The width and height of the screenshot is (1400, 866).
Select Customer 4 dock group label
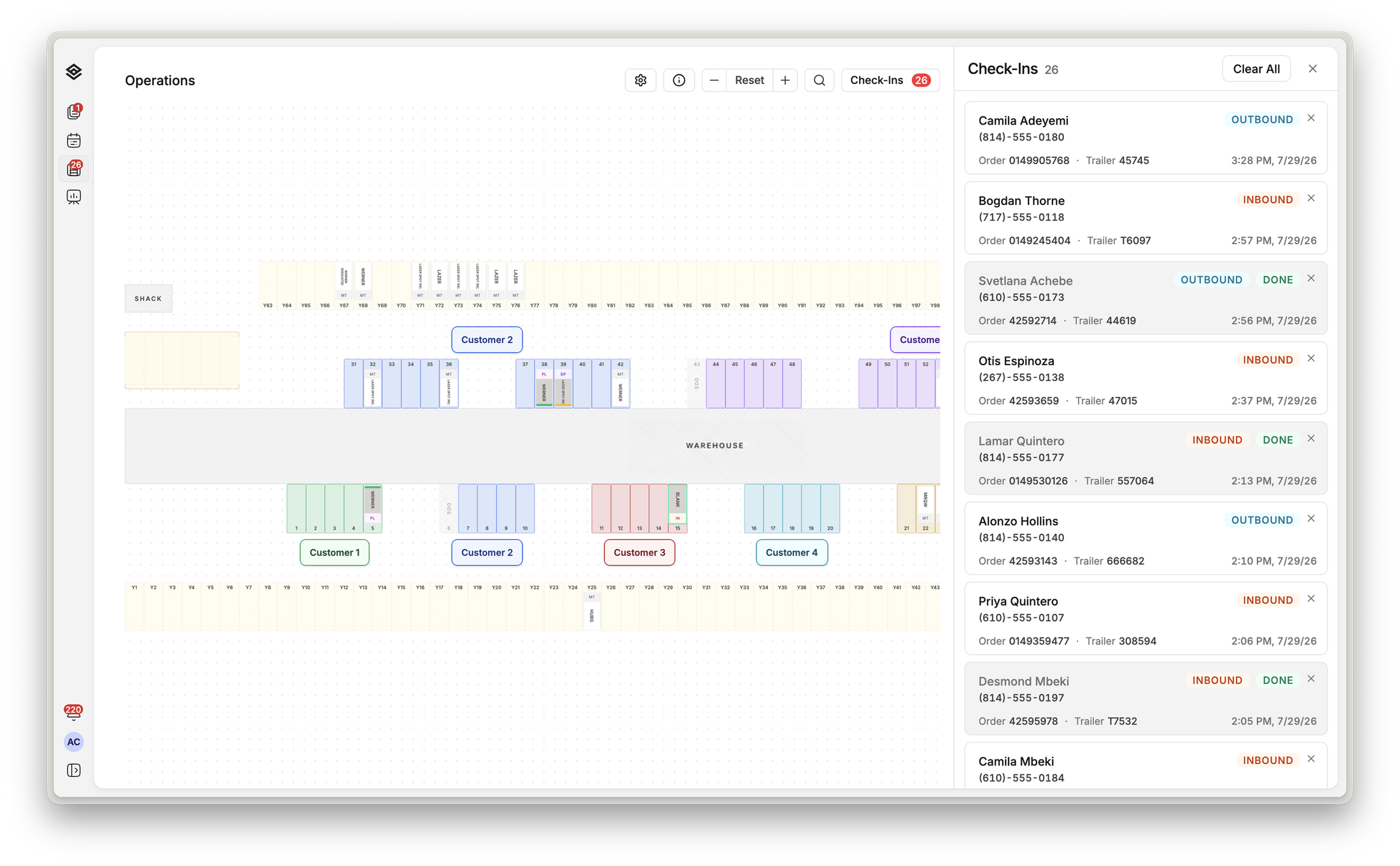point(792,552)
